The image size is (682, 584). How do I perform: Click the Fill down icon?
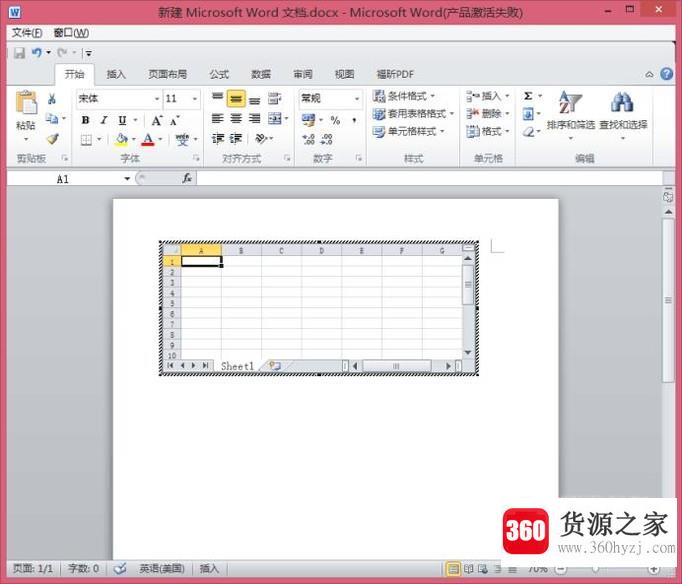click(528, 114)
